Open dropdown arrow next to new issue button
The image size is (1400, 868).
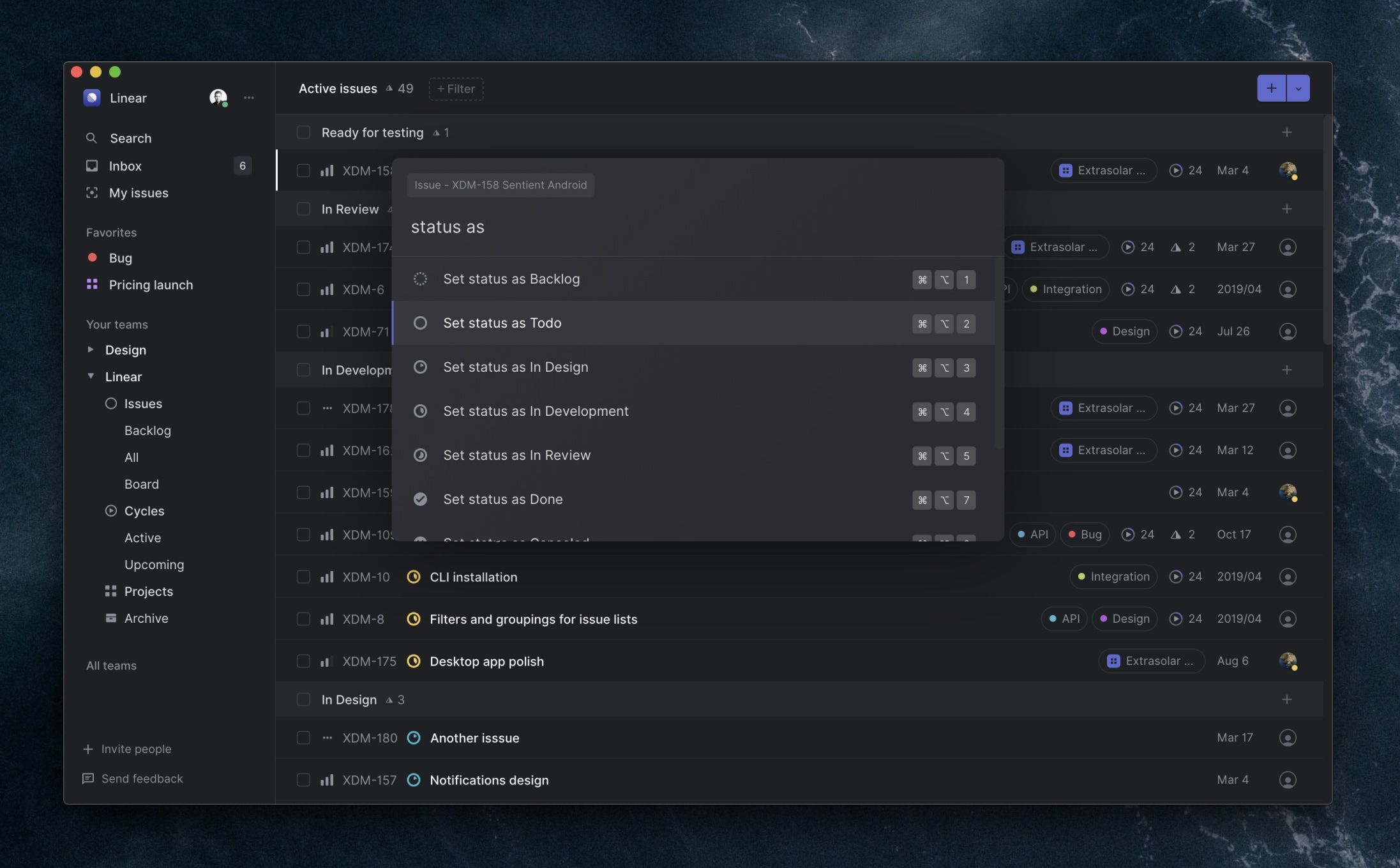tap(1298, 89)
